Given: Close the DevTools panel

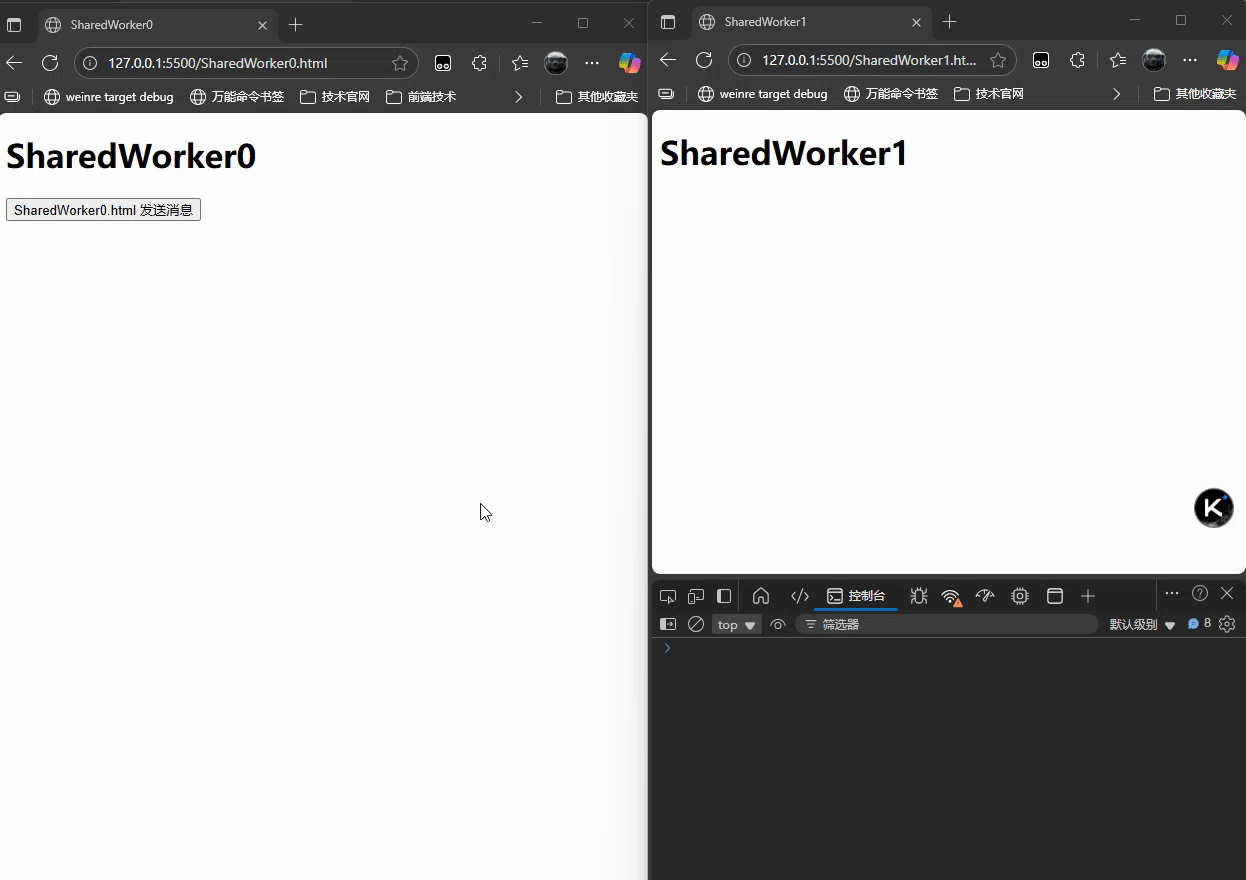Looking at the screenshot, I should pos(1227,593).
